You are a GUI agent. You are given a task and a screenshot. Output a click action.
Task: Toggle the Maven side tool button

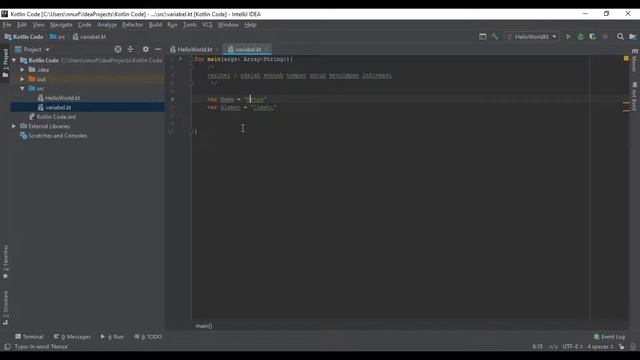[634, 60]
